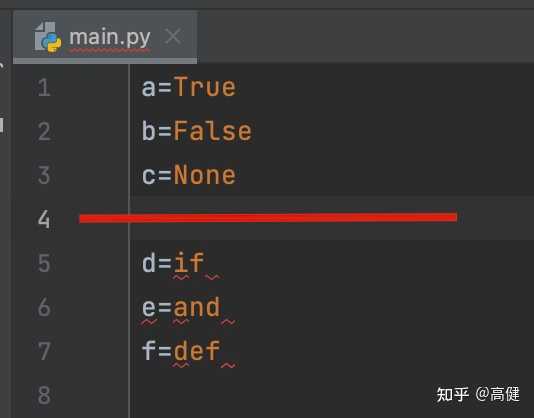Click line number 1 in the gutter

pyautogui.click(x=44, y=88)
